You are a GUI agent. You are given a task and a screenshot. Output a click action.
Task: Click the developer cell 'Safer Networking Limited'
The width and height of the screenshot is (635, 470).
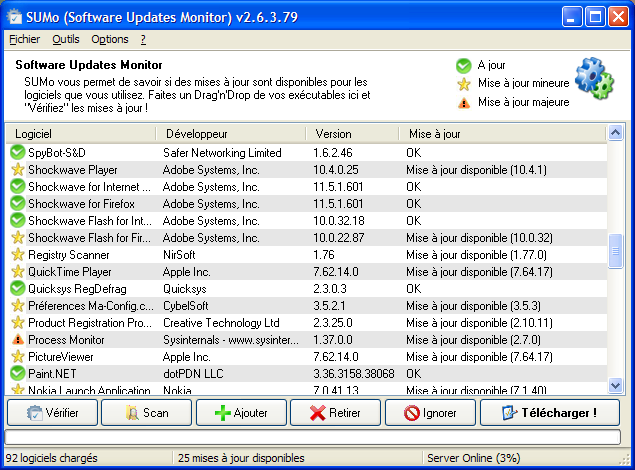pos(222,153)
